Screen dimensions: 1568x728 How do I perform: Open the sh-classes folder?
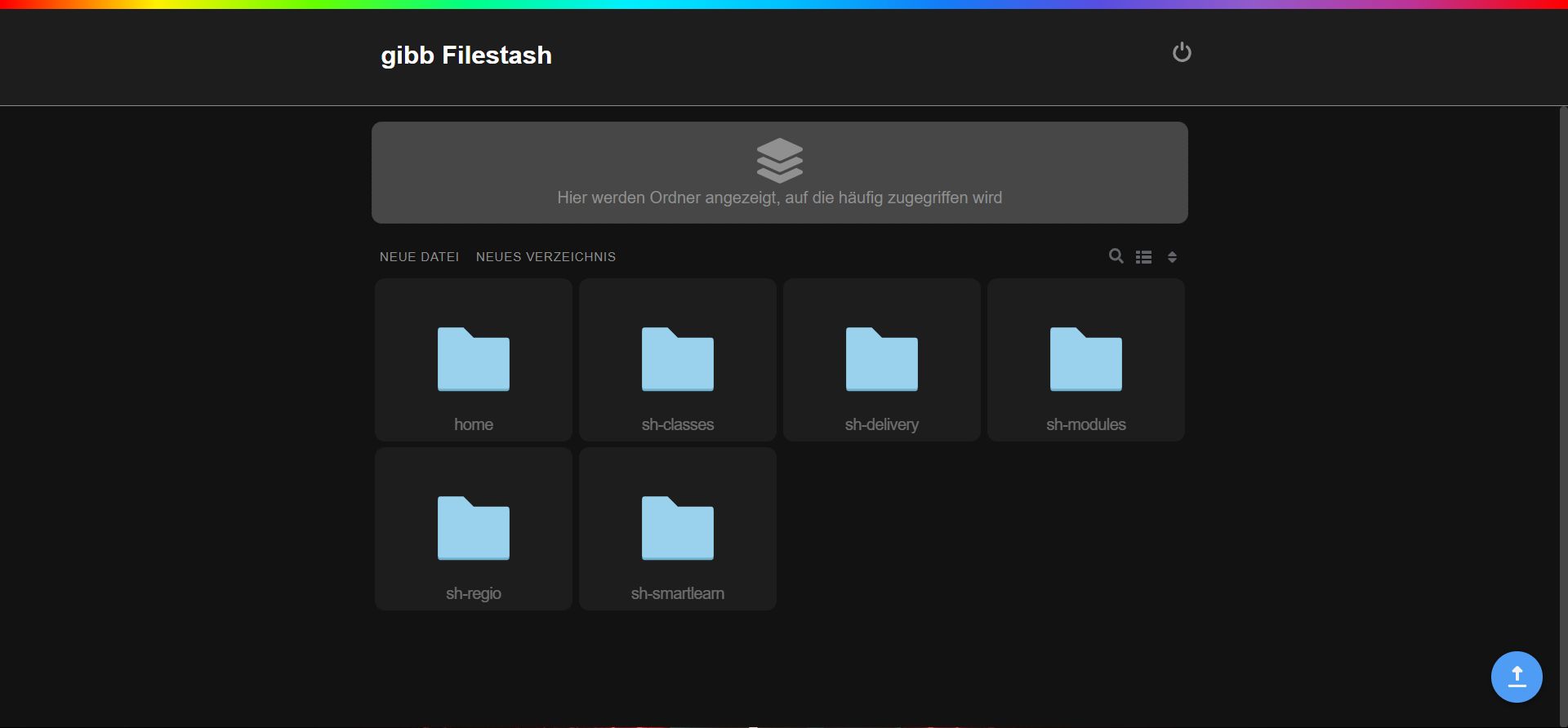678,360
